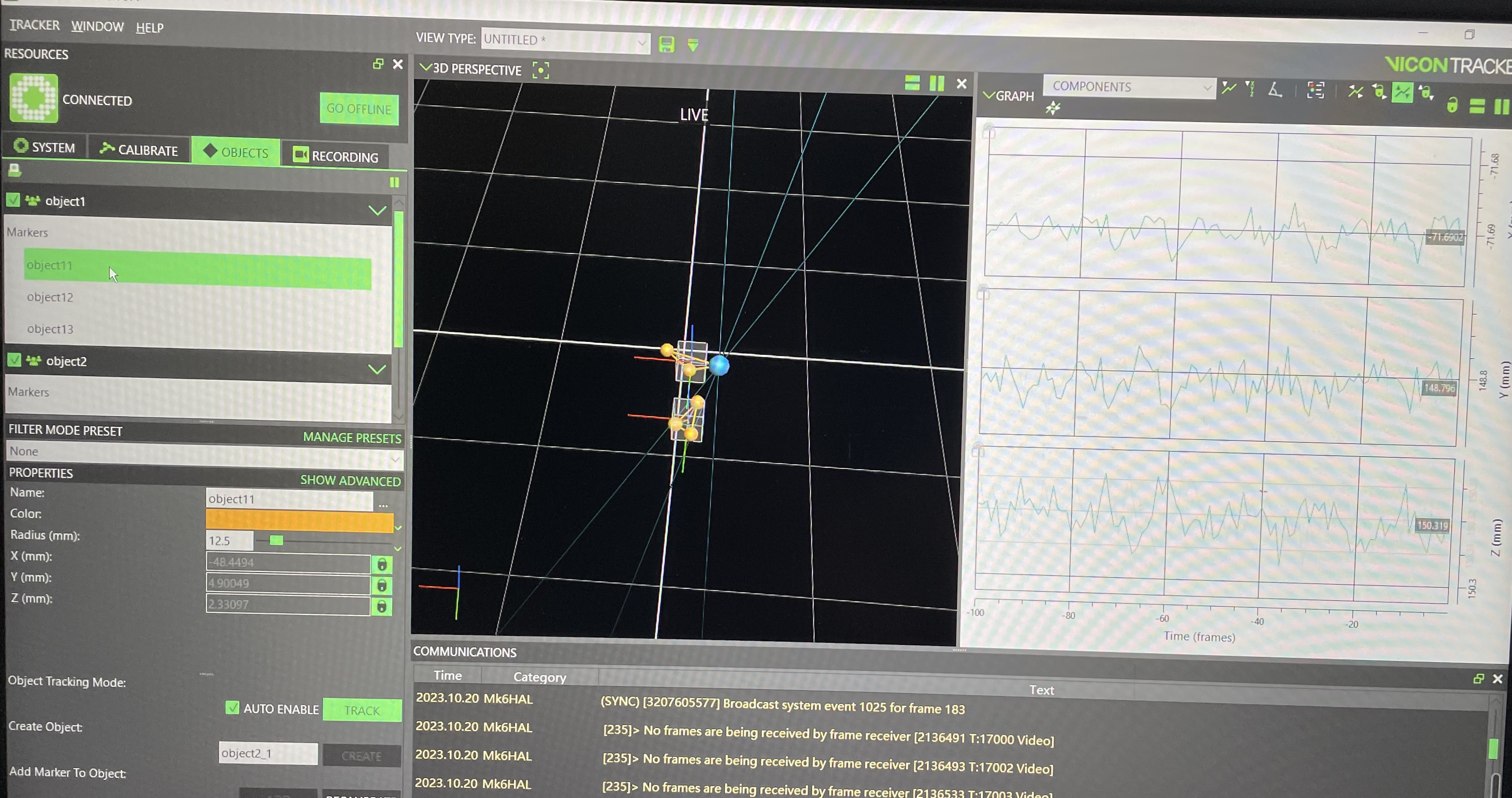Open the WINDOW menu
The image size is (1512, 798).
pyautogui.click(x=98, y=27)
